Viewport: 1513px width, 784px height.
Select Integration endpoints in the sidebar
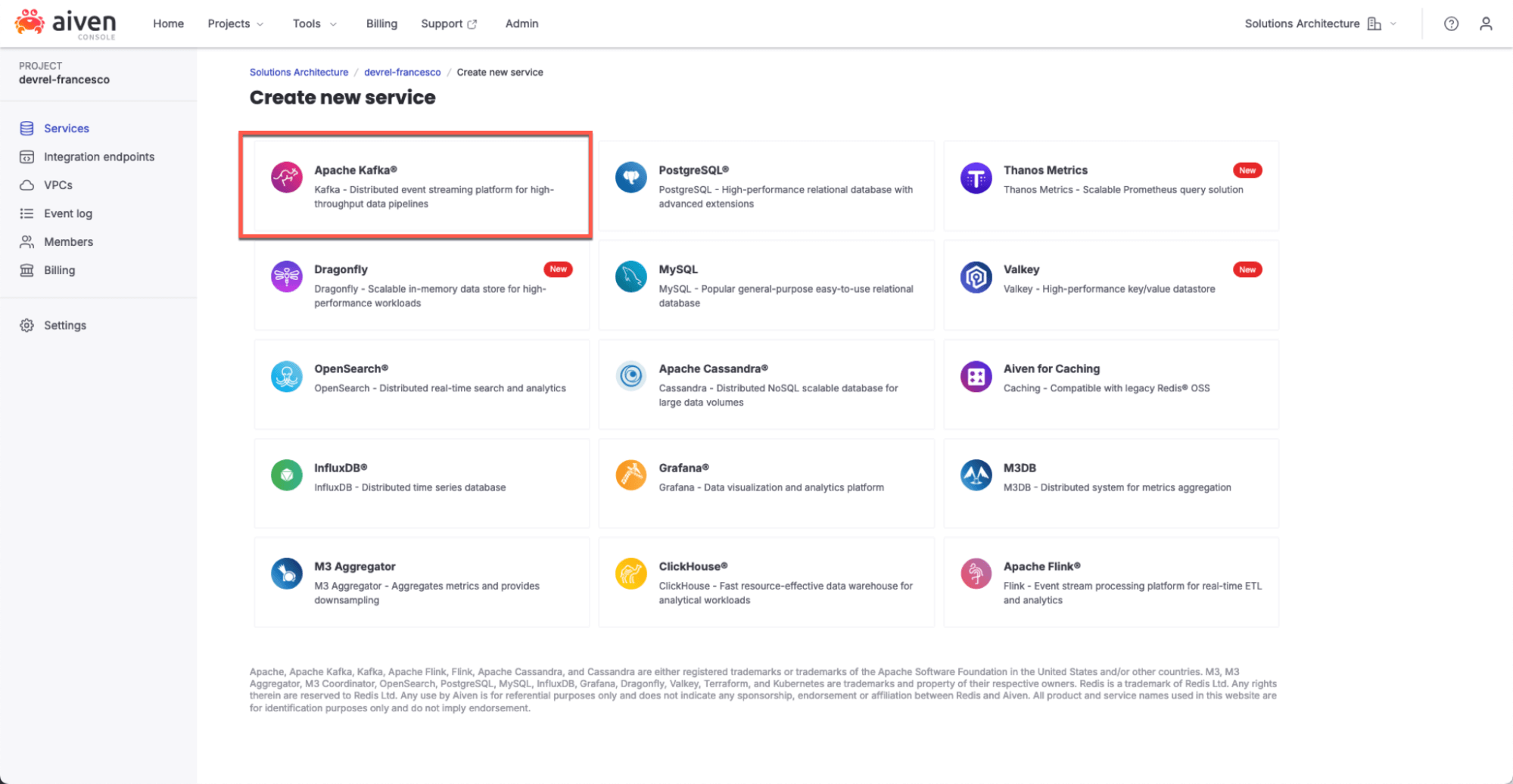click(99, 157)
